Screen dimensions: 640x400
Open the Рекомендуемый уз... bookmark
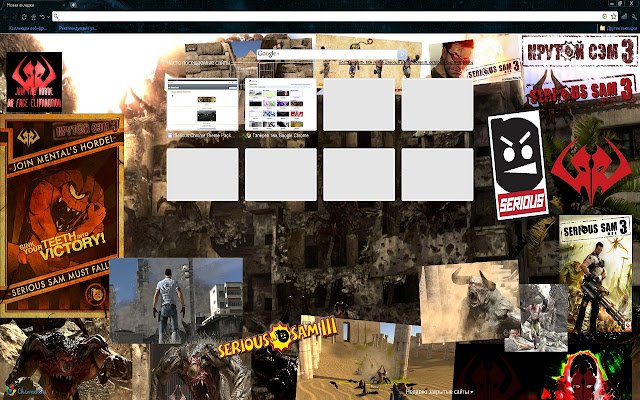tap(78, 29)
